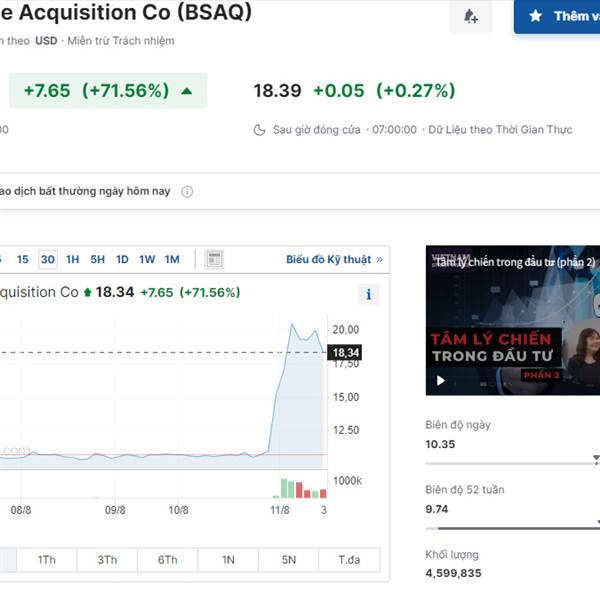Switch chart interval to 1H
The width and height of the screenshot is (600, 600).
coord(72,259)
